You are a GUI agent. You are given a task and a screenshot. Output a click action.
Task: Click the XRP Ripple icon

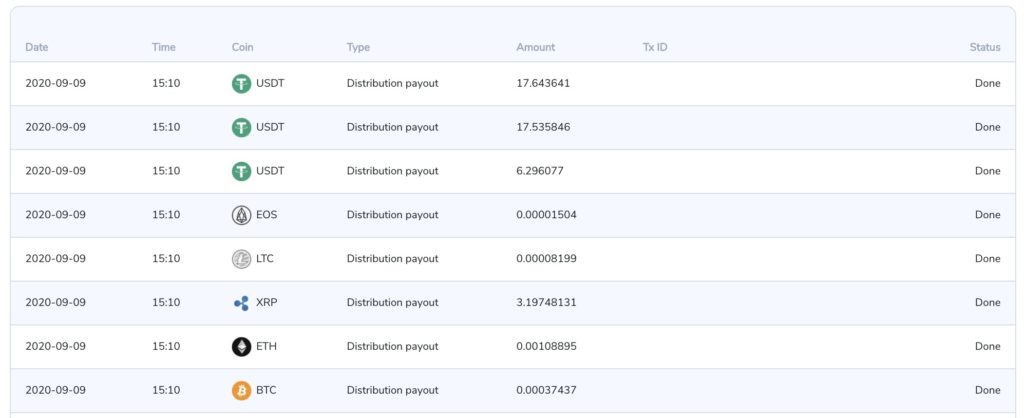point(241,303)
